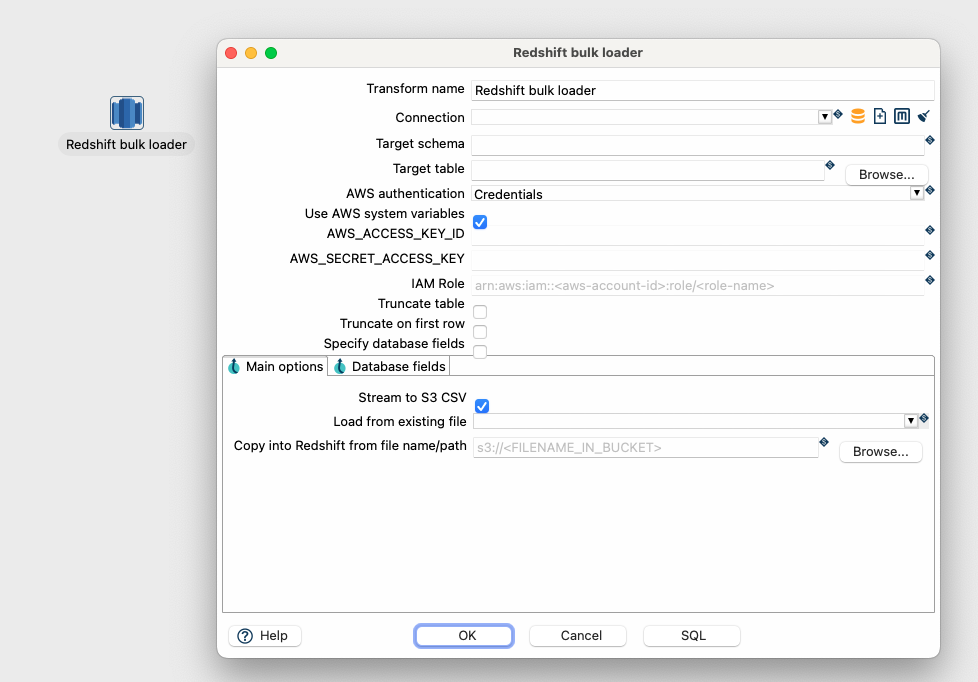Expand the AWS authentication dropdown
Viewport: 978px width, 682px height.
pos(916,194)
